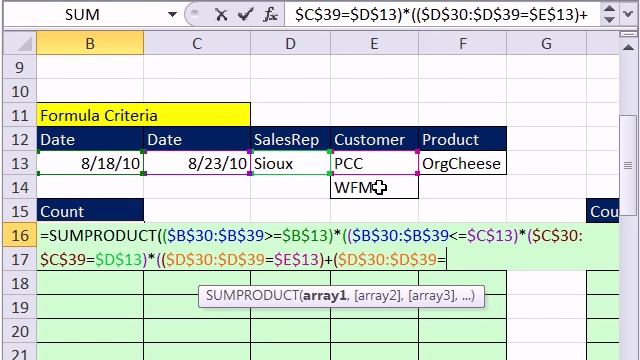Image resolution: width=640 pixels, height=360 pixels.
Task: Click inside the formula bar text
Action: pyautogui.click(x=441, y=15)
